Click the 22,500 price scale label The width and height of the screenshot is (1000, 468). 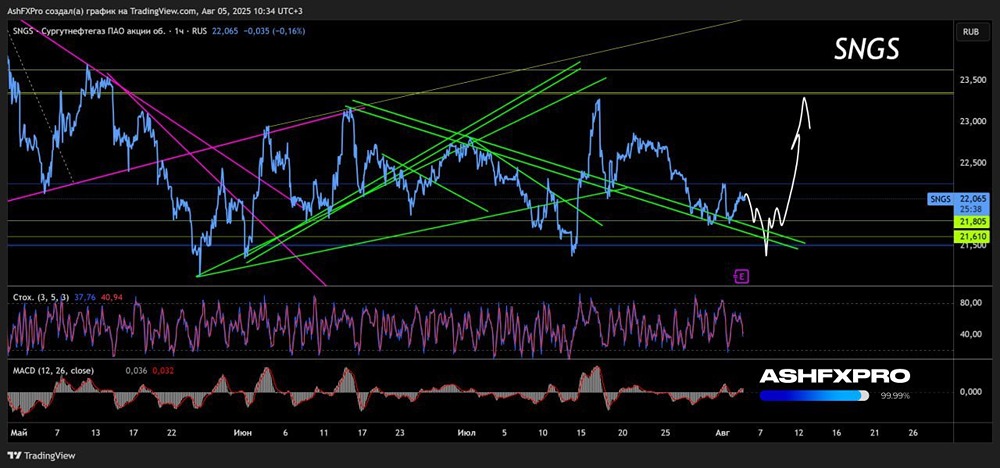(x=973, y=163)
